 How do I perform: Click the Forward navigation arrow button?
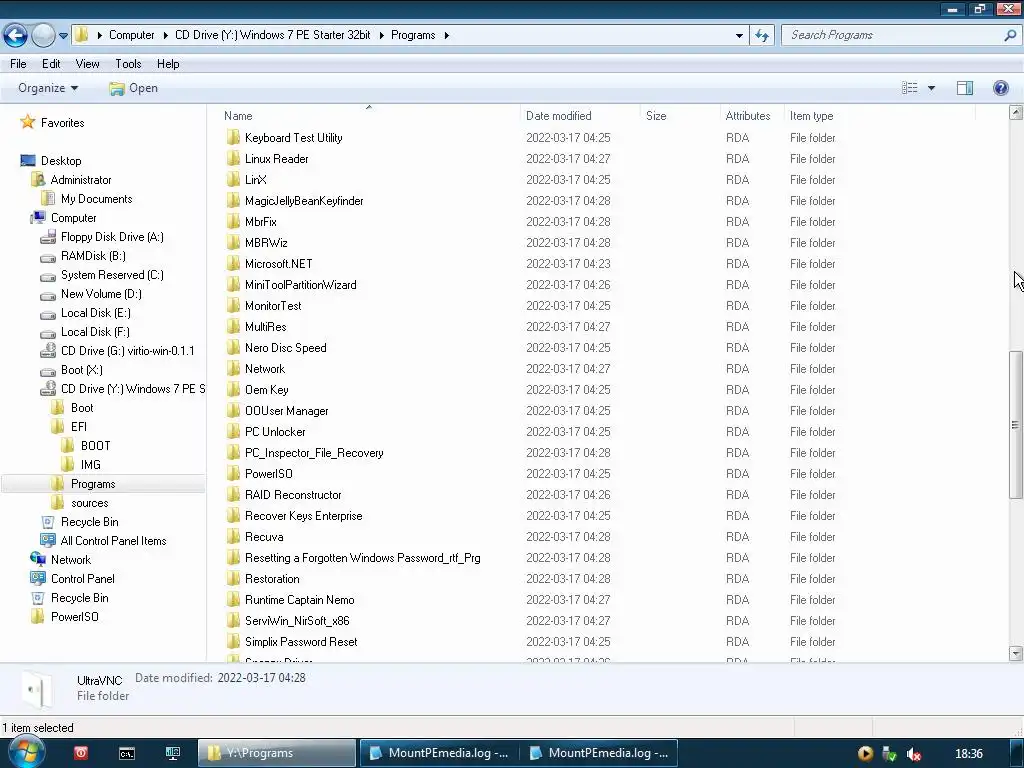coord(43,35)
